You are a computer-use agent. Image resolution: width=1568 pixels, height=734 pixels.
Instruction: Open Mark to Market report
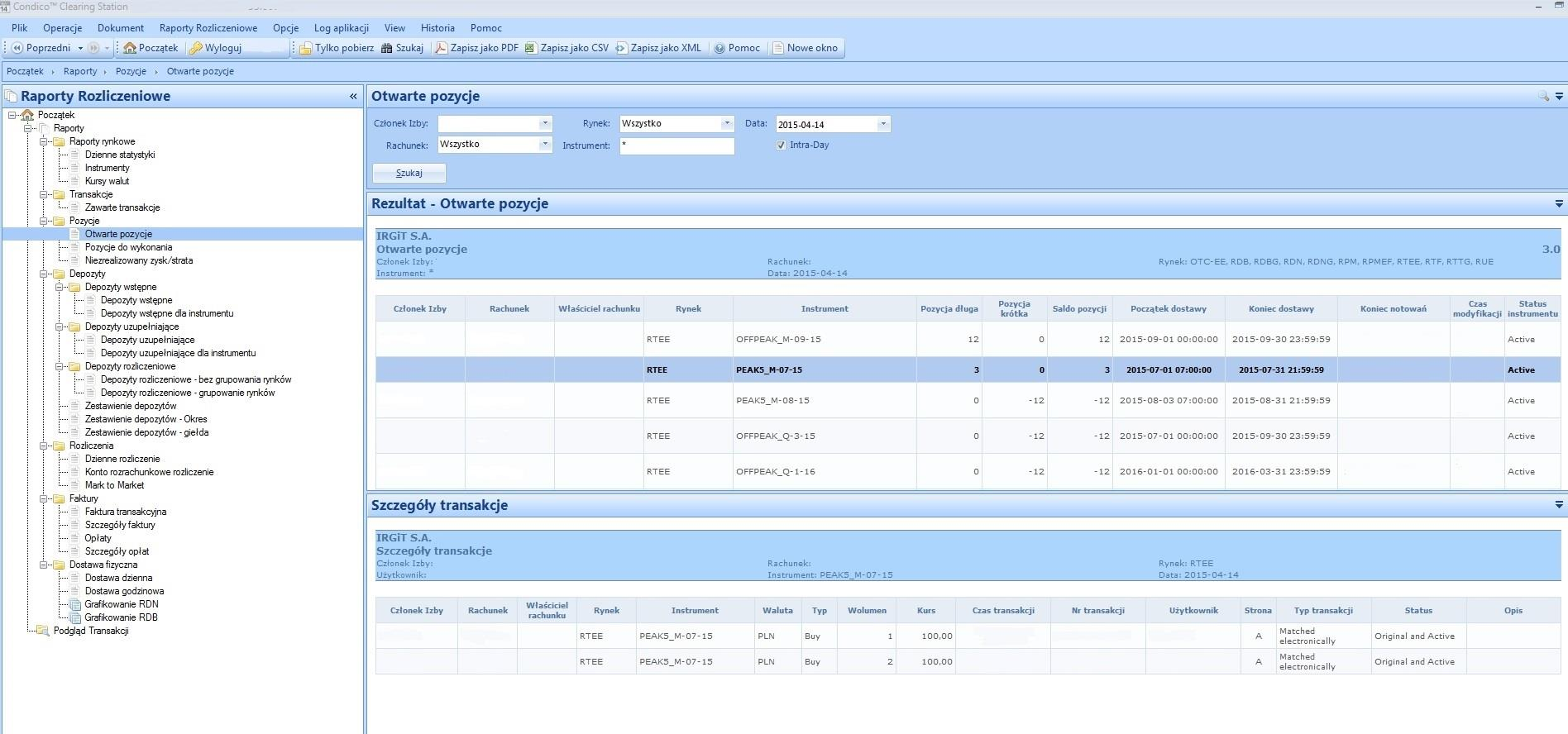[x=114, y=485]
